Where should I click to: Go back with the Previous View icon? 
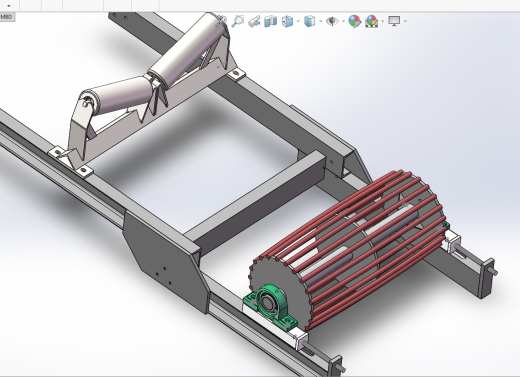pyautogui.click(x=254, y=21)
